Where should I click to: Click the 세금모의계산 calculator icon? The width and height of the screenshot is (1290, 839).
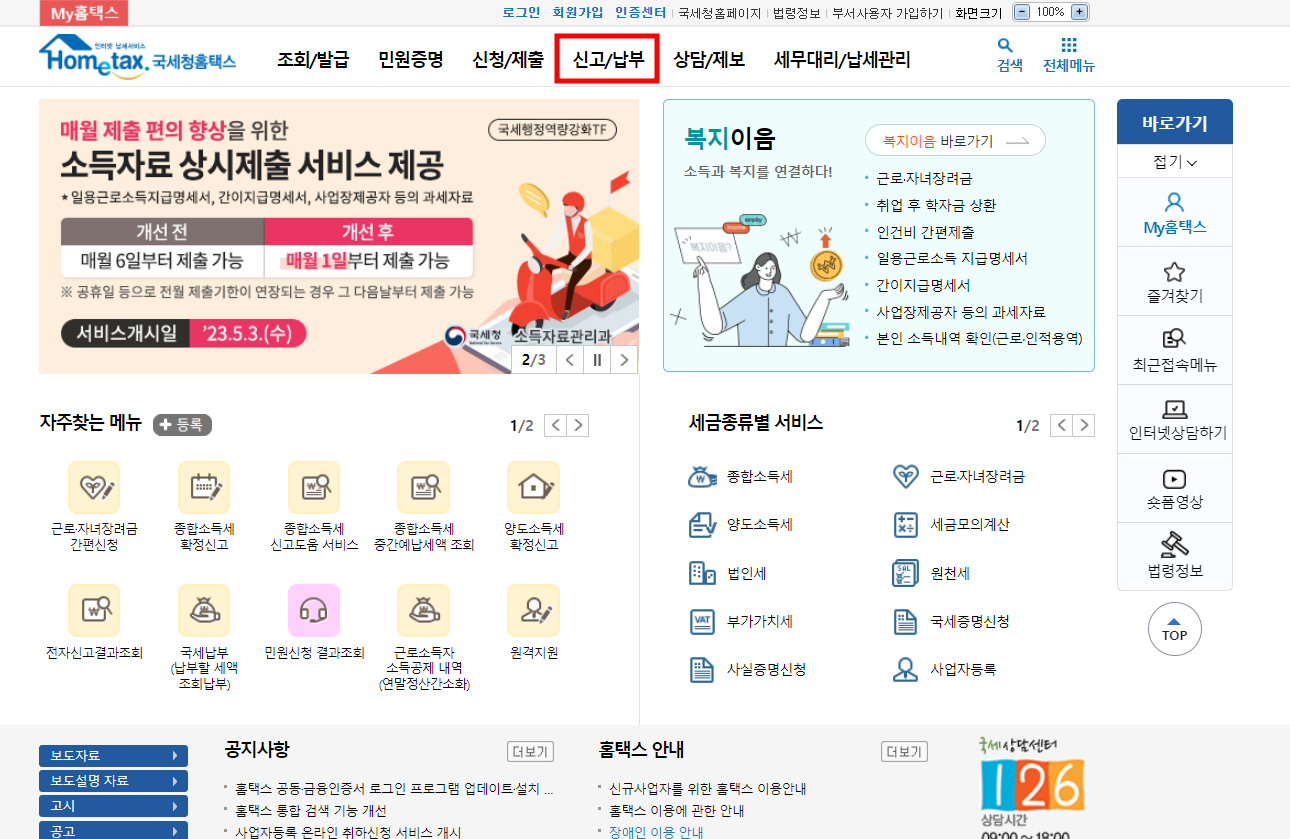[905, 524]
